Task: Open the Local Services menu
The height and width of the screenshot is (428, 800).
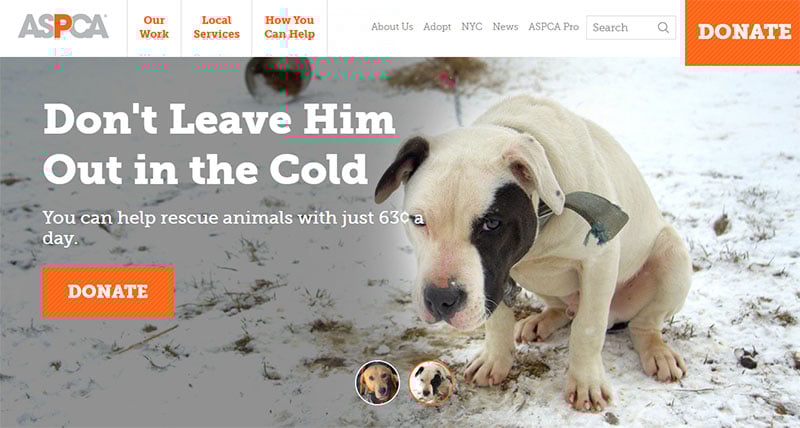Action: click(x=216, y=27)
